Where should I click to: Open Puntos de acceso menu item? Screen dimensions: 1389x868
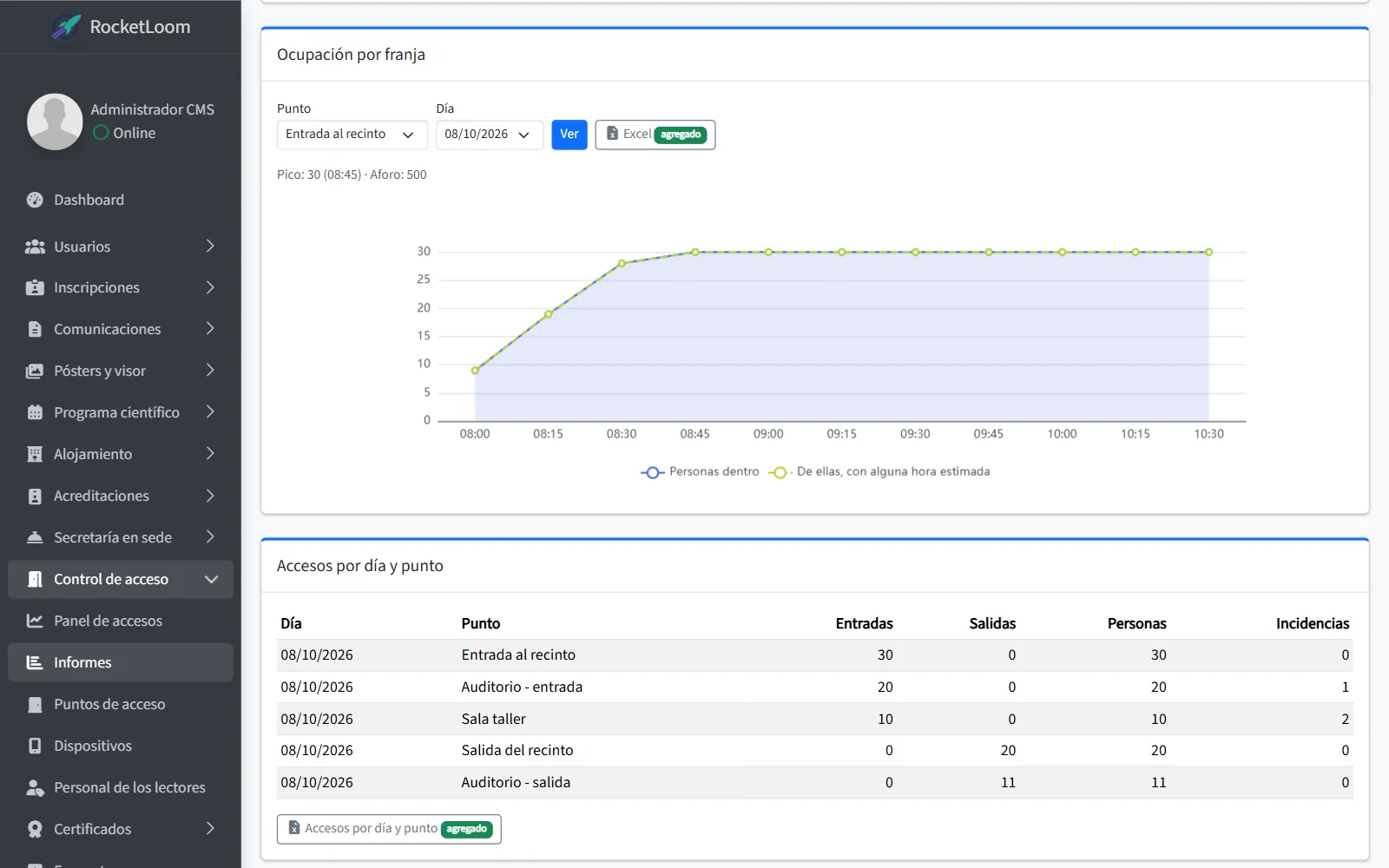121,704
